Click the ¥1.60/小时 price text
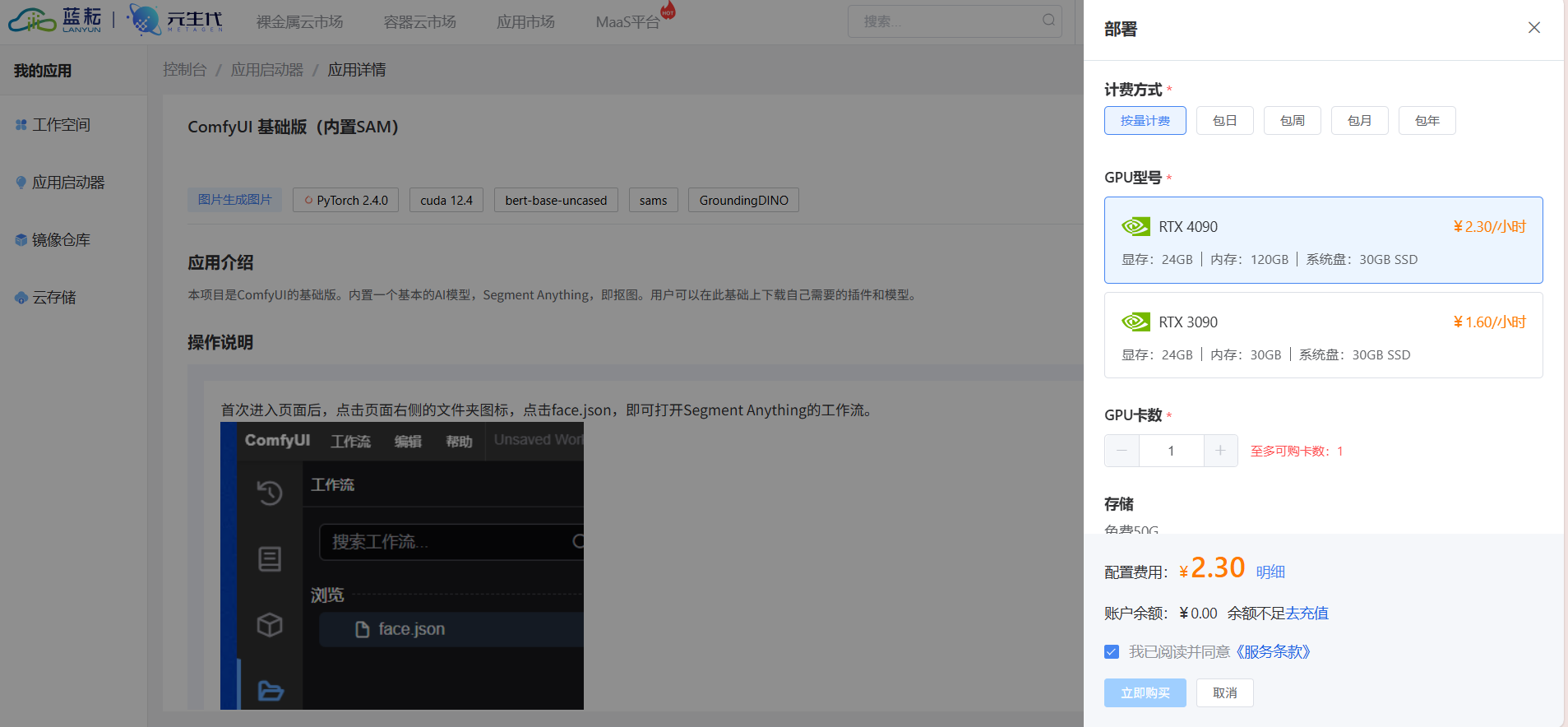The height and width of the screenshot is (727, 1568). [x=1489, y=322]
